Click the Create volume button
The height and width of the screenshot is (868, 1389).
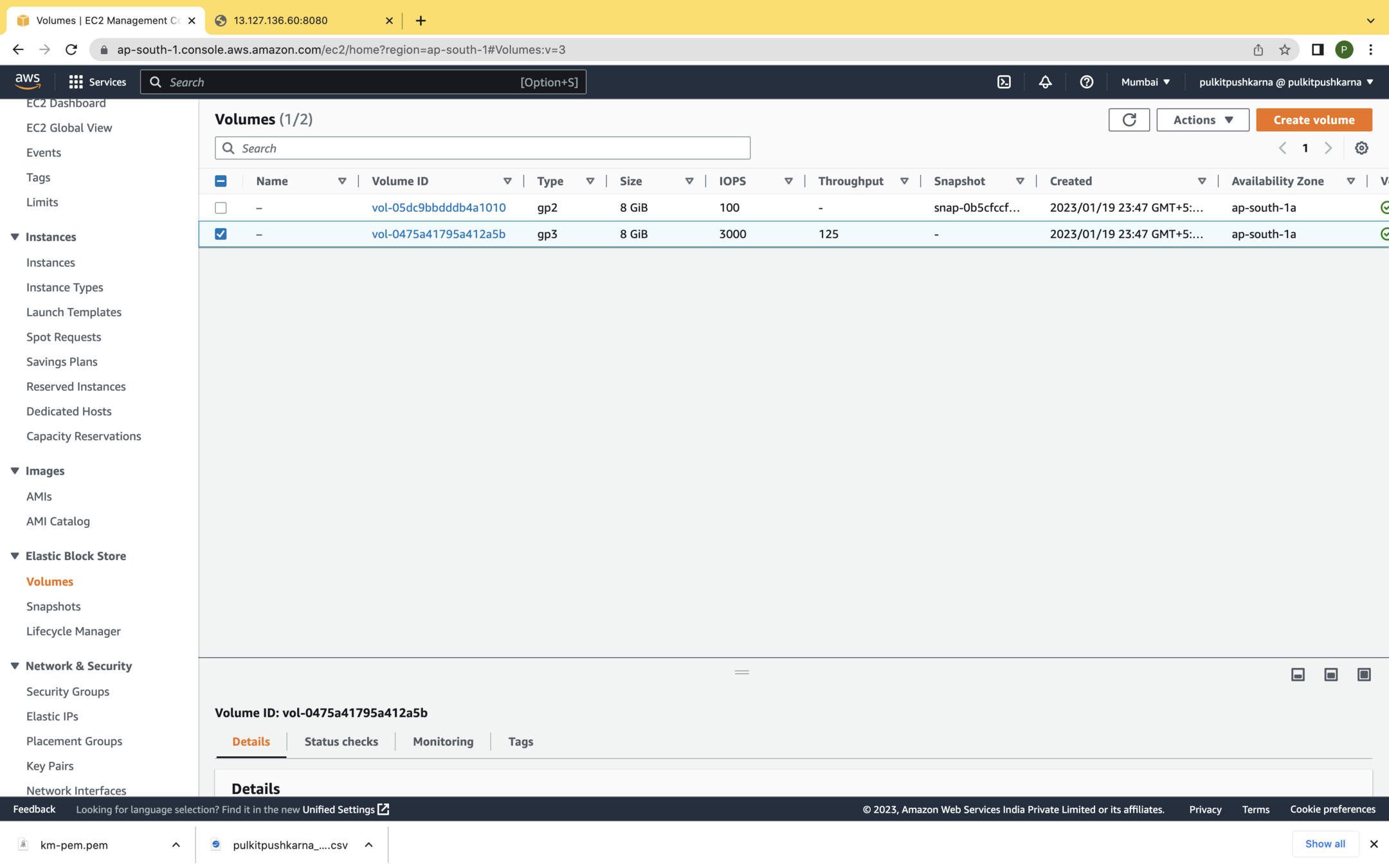click(1313, 120)
